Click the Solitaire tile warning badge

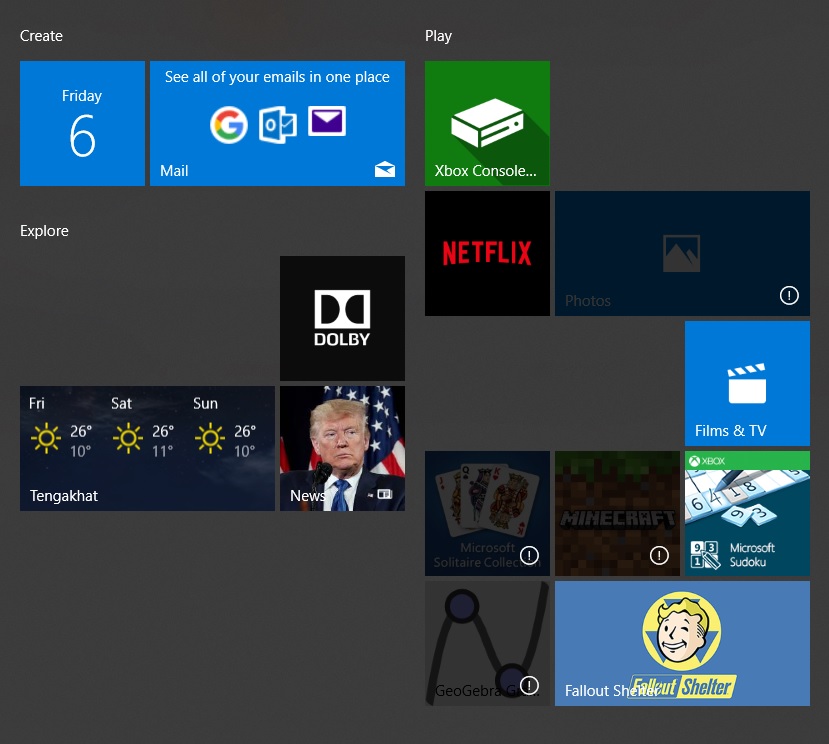(x=529, y=555)
